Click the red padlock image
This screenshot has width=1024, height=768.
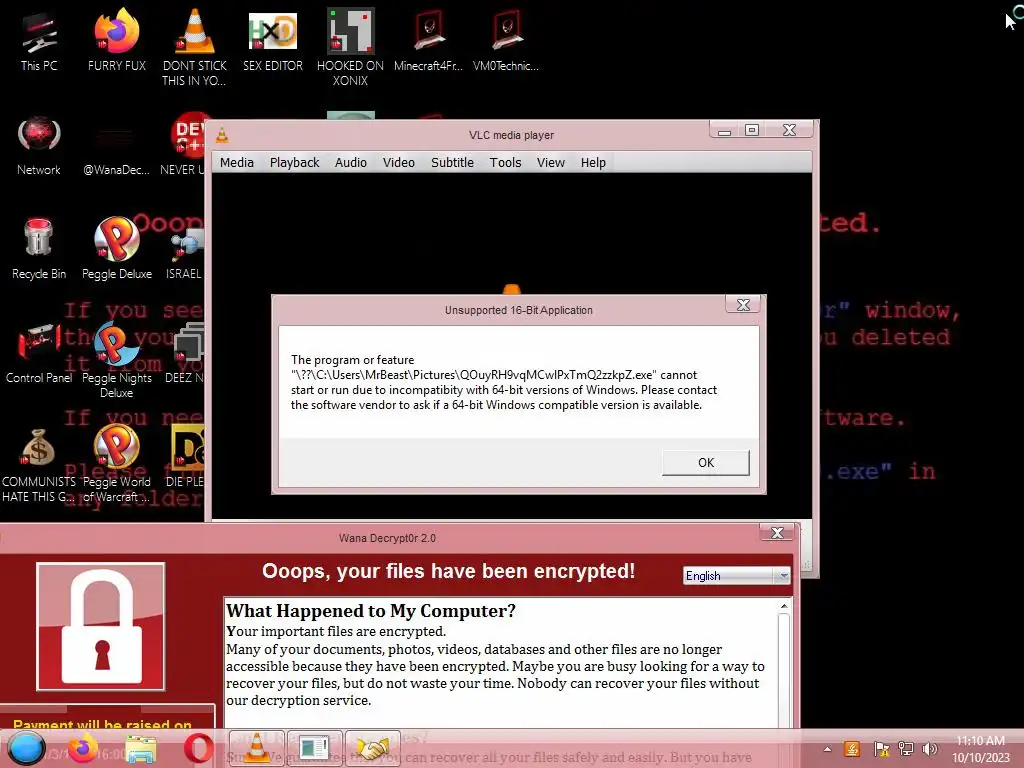(x=101, y=626)
